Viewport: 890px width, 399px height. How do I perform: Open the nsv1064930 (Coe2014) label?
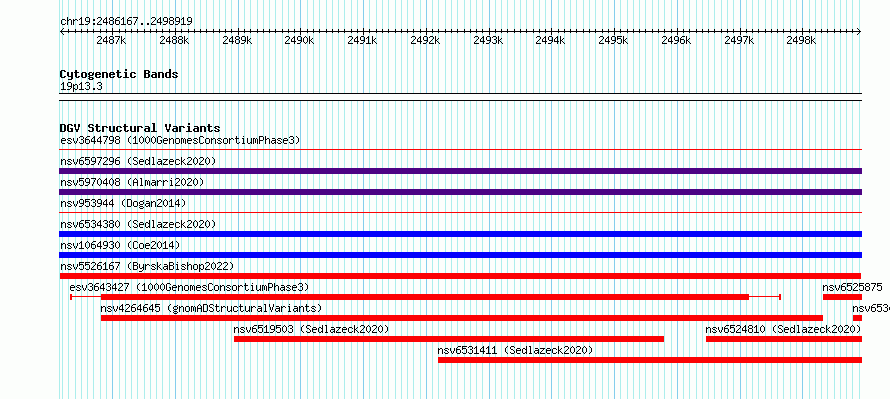(120, 245)
